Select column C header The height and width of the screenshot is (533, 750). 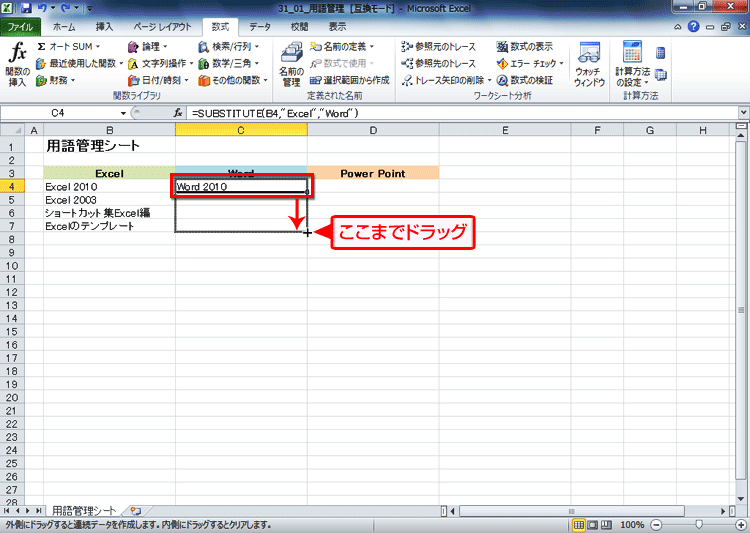pos(241,130)
